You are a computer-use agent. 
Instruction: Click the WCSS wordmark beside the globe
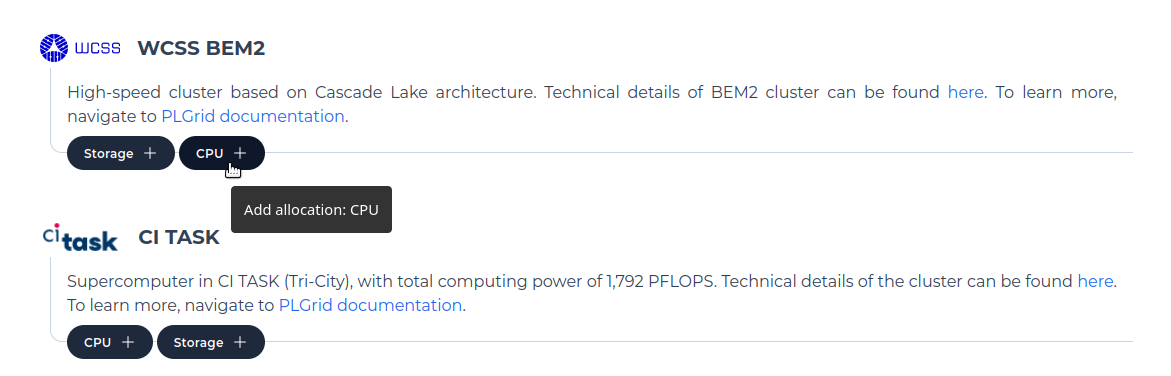point(98,49)
